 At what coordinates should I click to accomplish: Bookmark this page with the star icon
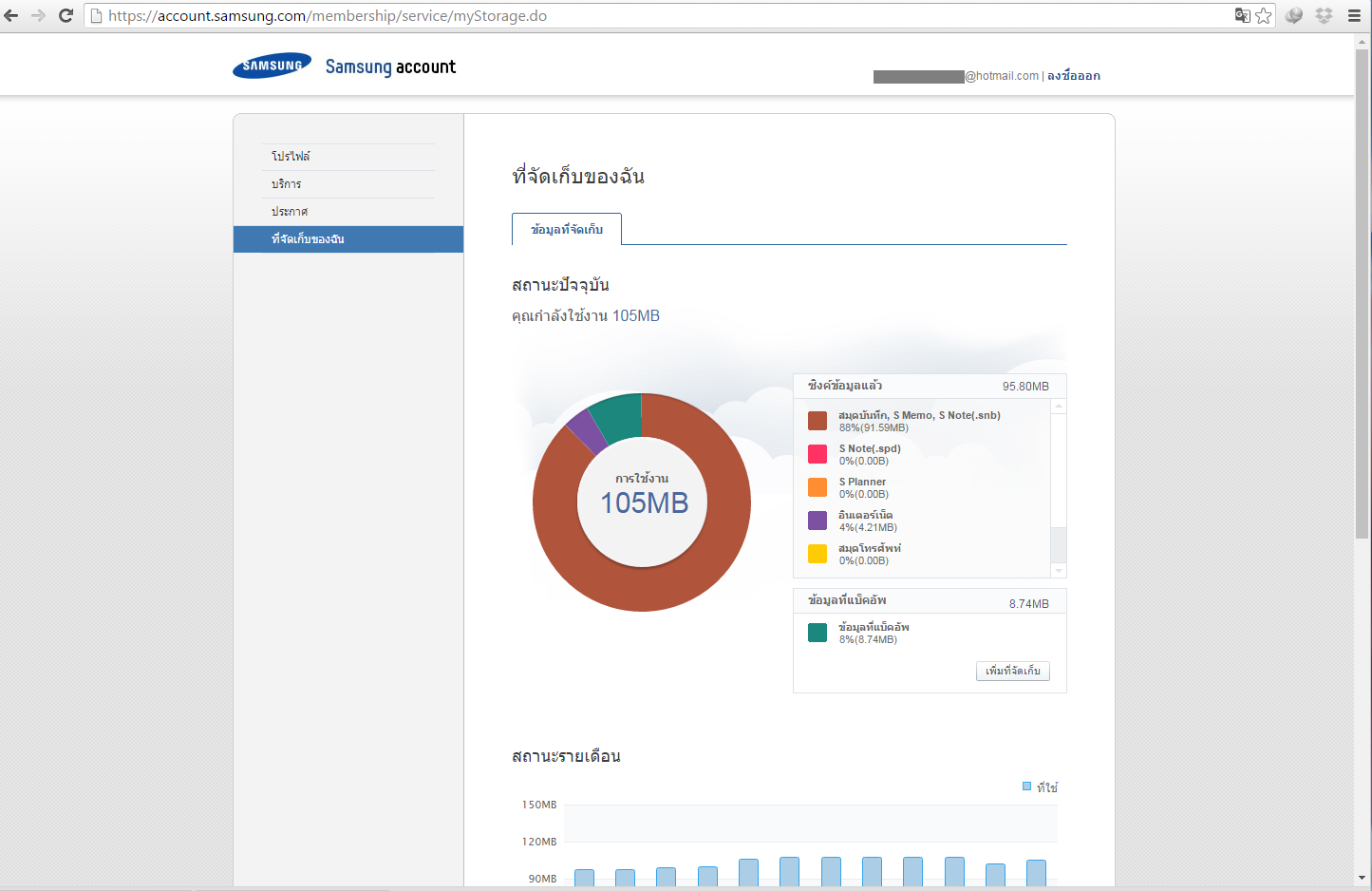(1263, 15)
